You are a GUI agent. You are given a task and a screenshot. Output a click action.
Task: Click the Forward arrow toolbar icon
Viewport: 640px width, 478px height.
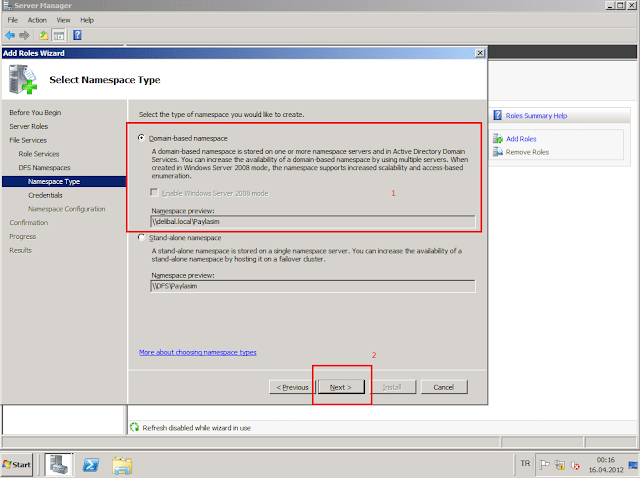point(25,35)
